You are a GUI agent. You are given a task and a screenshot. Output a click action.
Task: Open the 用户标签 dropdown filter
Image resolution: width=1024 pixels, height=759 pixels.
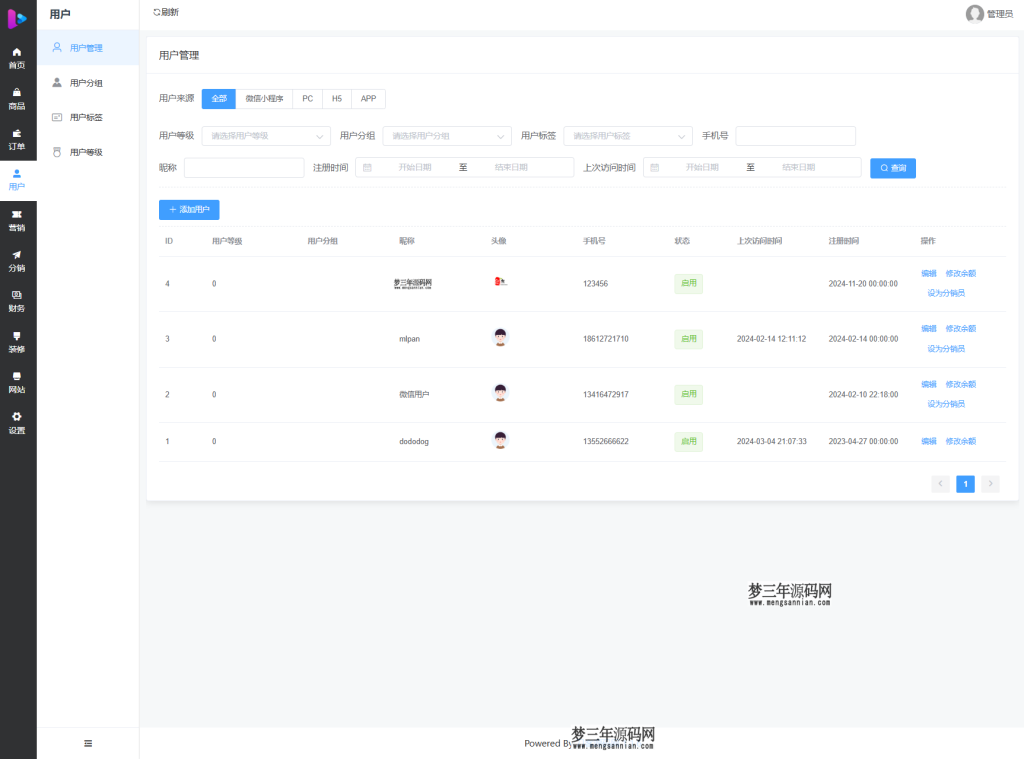pos(628,136)
